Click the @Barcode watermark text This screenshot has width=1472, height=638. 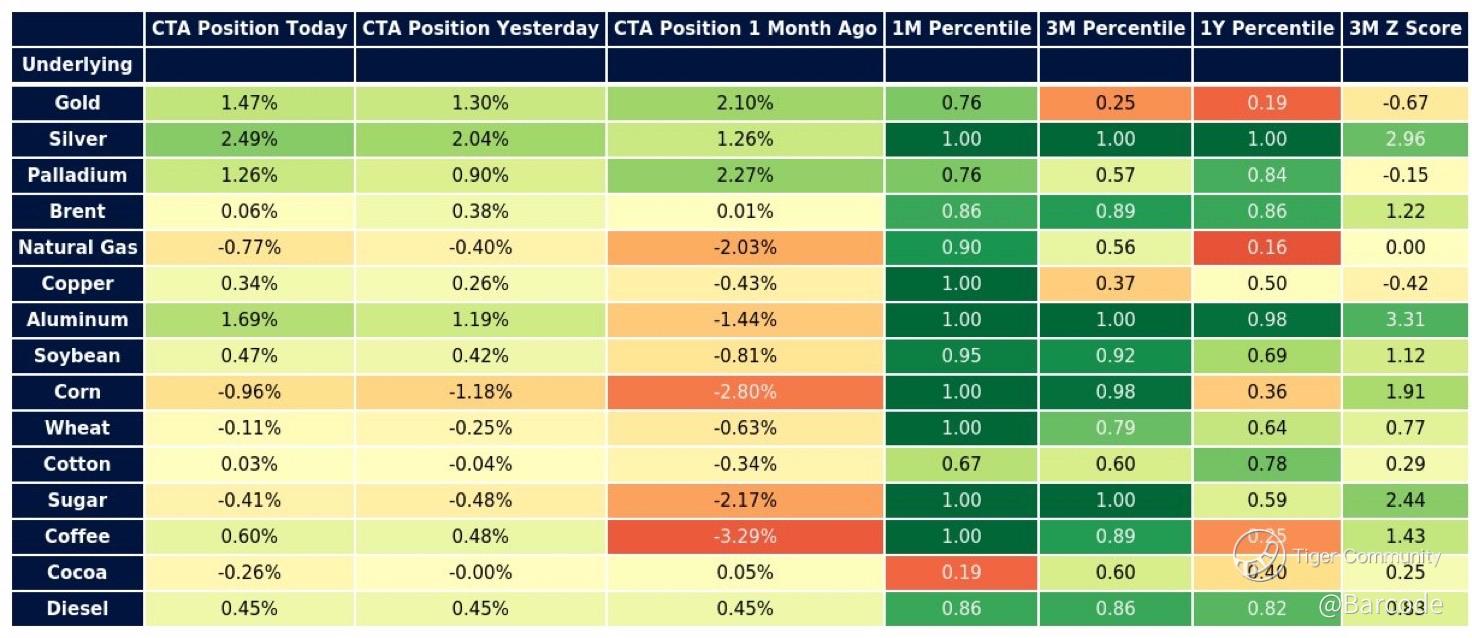(1380, 604)
